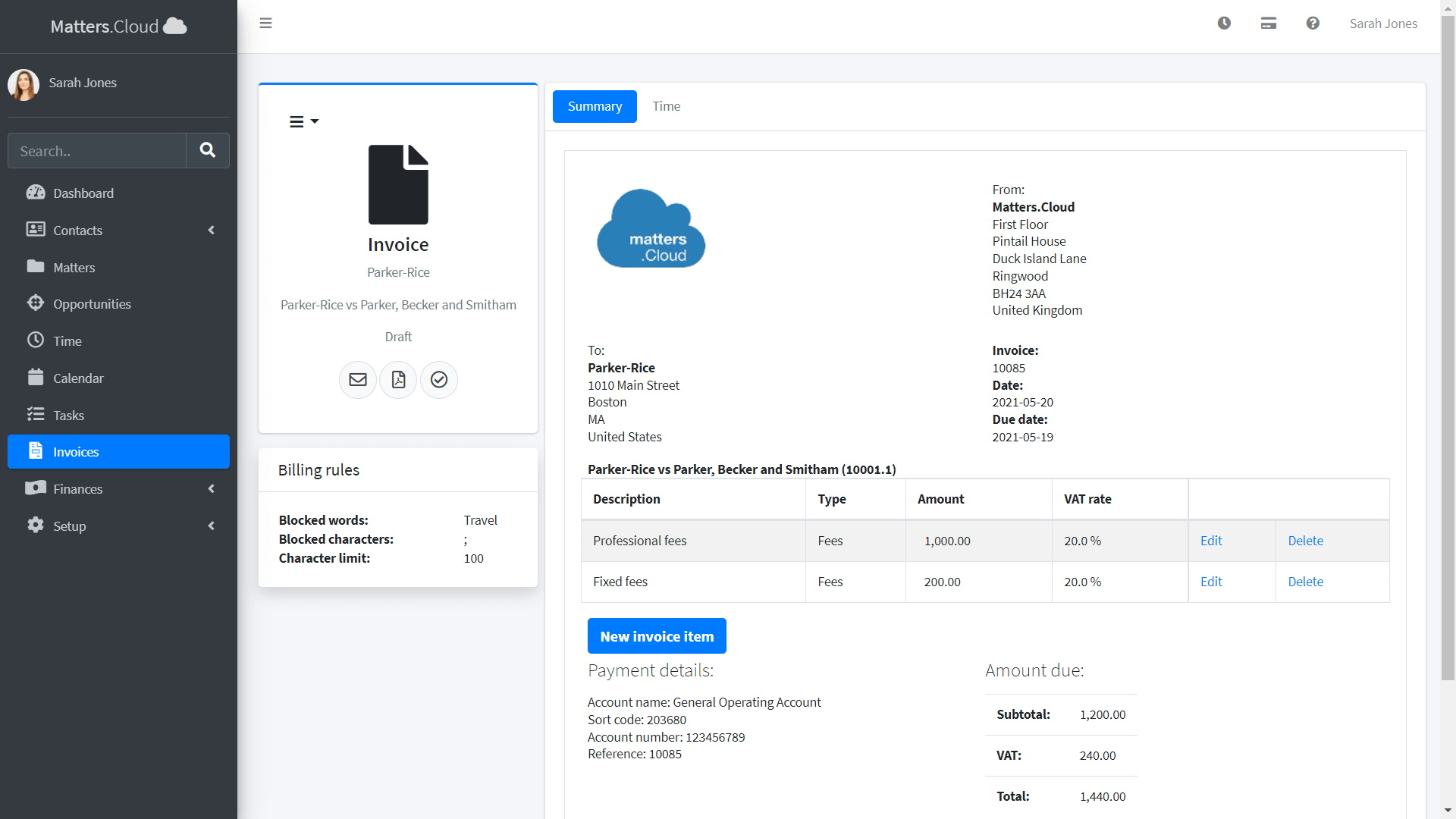Run a search with the magnifier icon

(x=207, y=150)
